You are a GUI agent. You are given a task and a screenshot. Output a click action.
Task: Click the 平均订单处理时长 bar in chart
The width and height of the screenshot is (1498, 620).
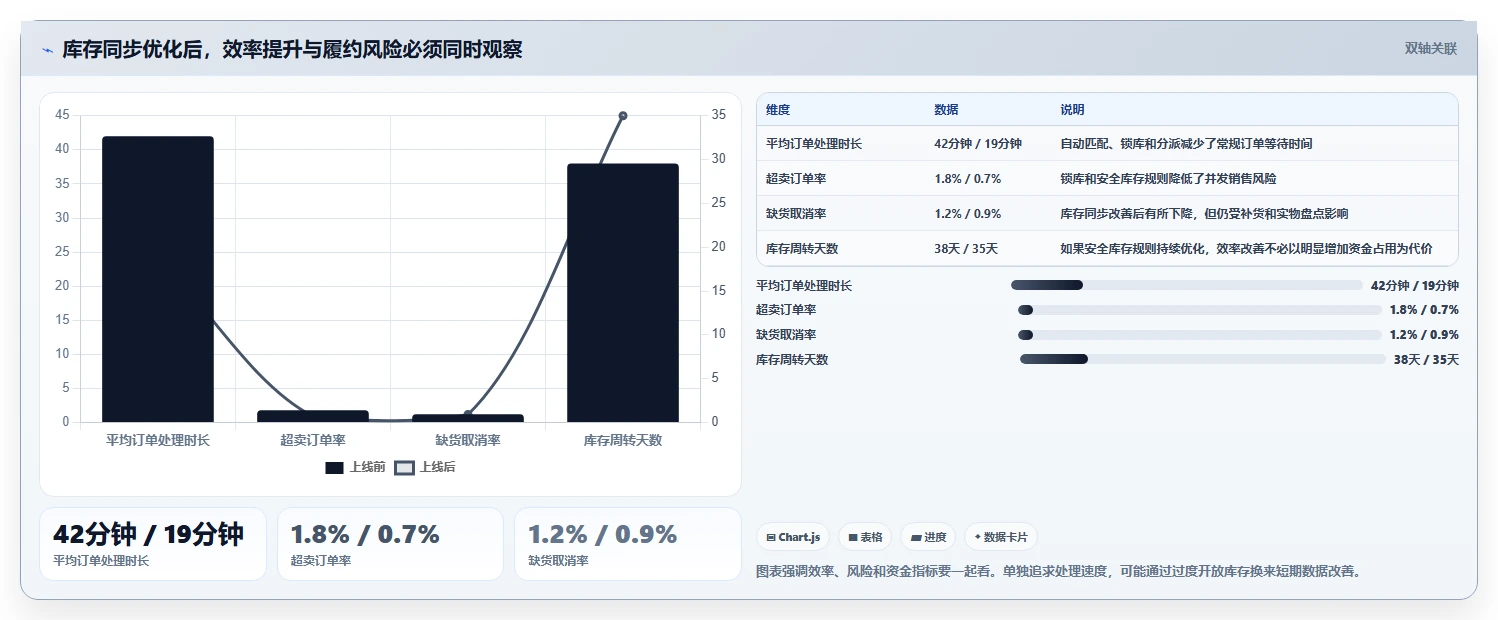tap(158, 279)
